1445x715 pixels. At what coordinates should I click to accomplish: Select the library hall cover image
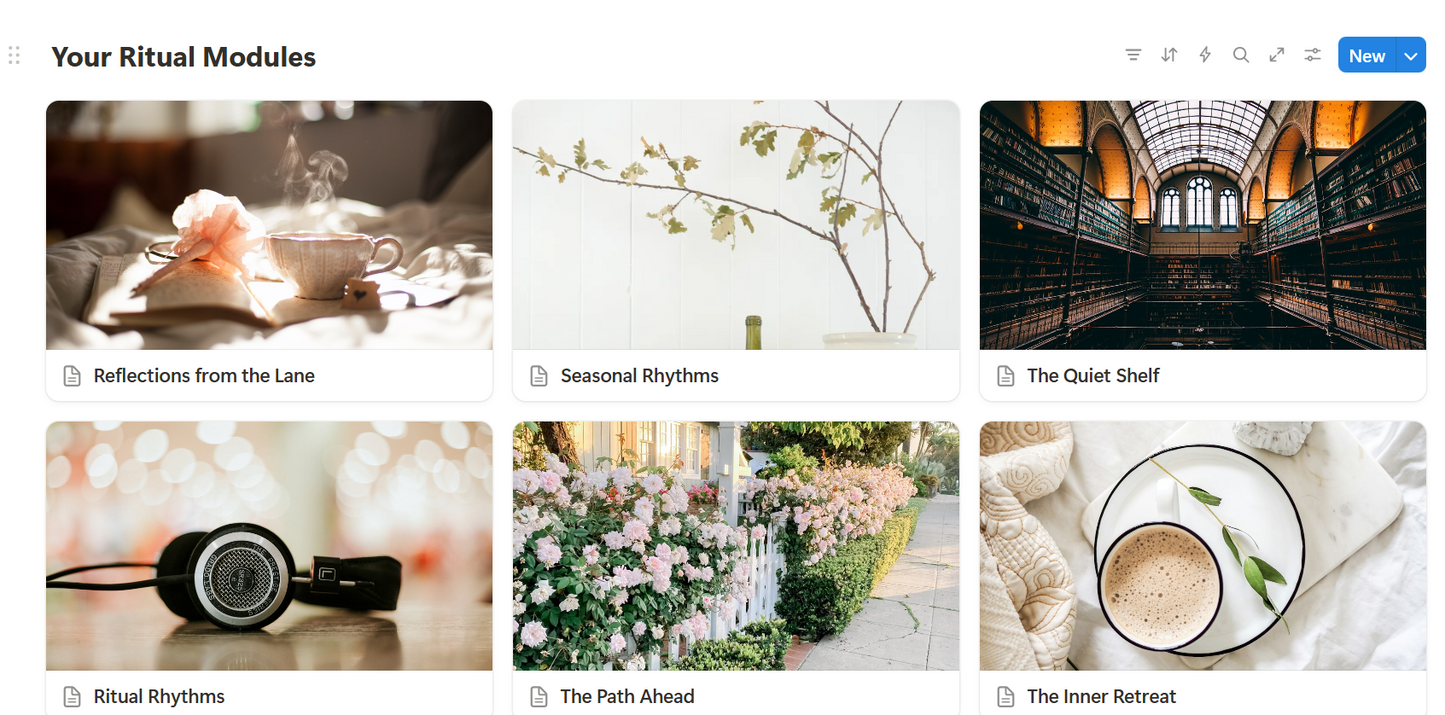coord(1203,225)
